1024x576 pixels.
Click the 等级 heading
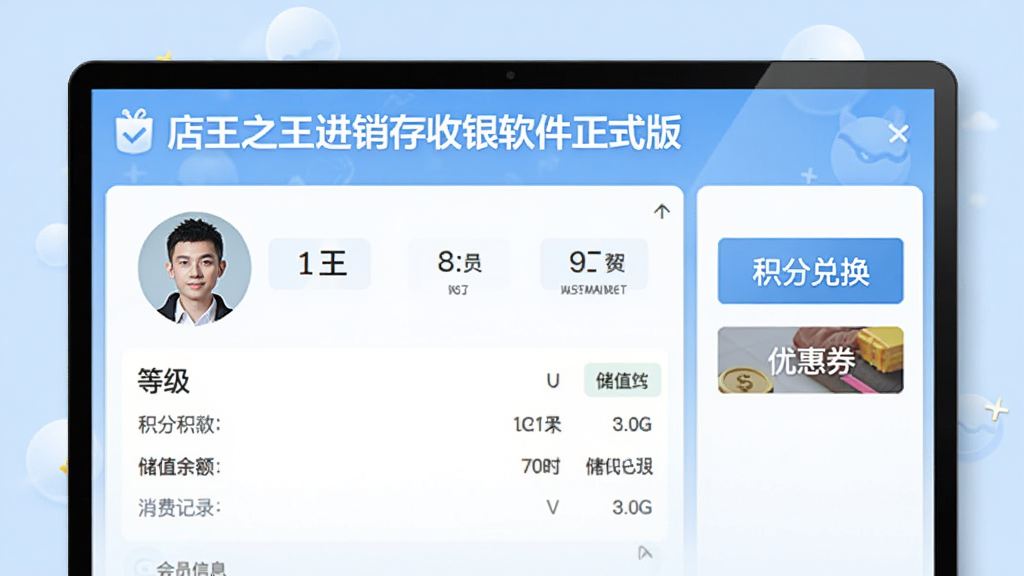click(x=163, y=381)
